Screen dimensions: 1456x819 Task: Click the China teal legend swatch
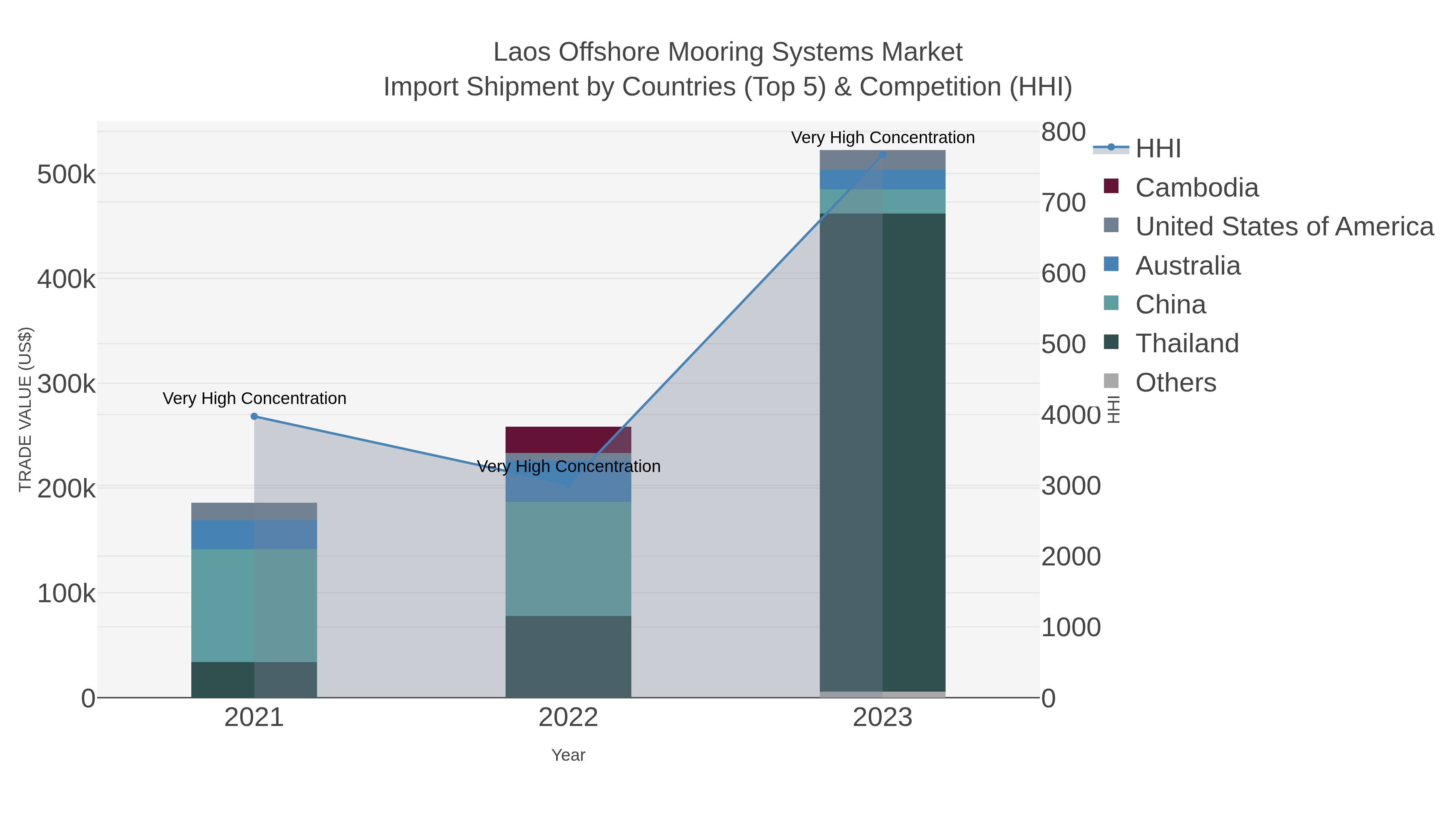(x=1111, y=303)
